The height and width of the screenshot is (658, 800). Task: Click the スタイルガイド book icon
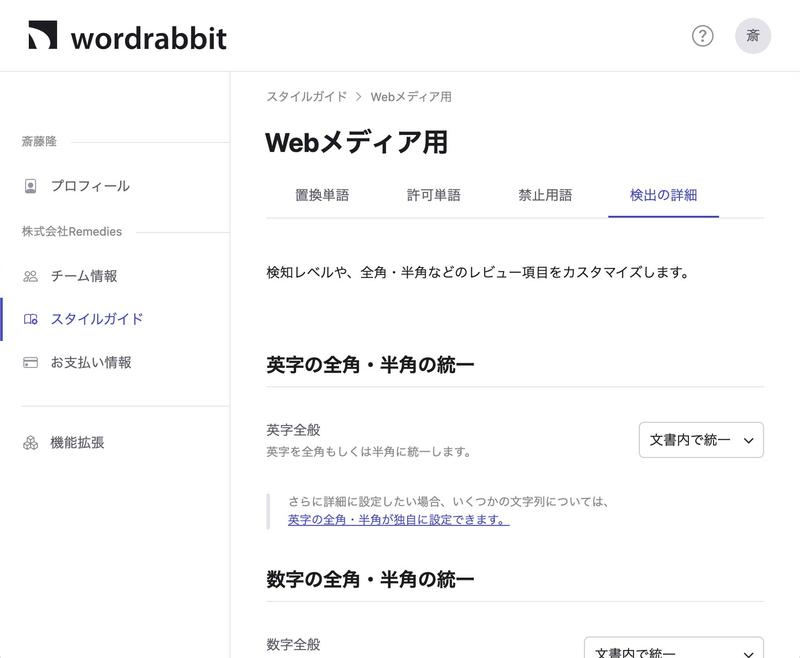coord(32,320)
